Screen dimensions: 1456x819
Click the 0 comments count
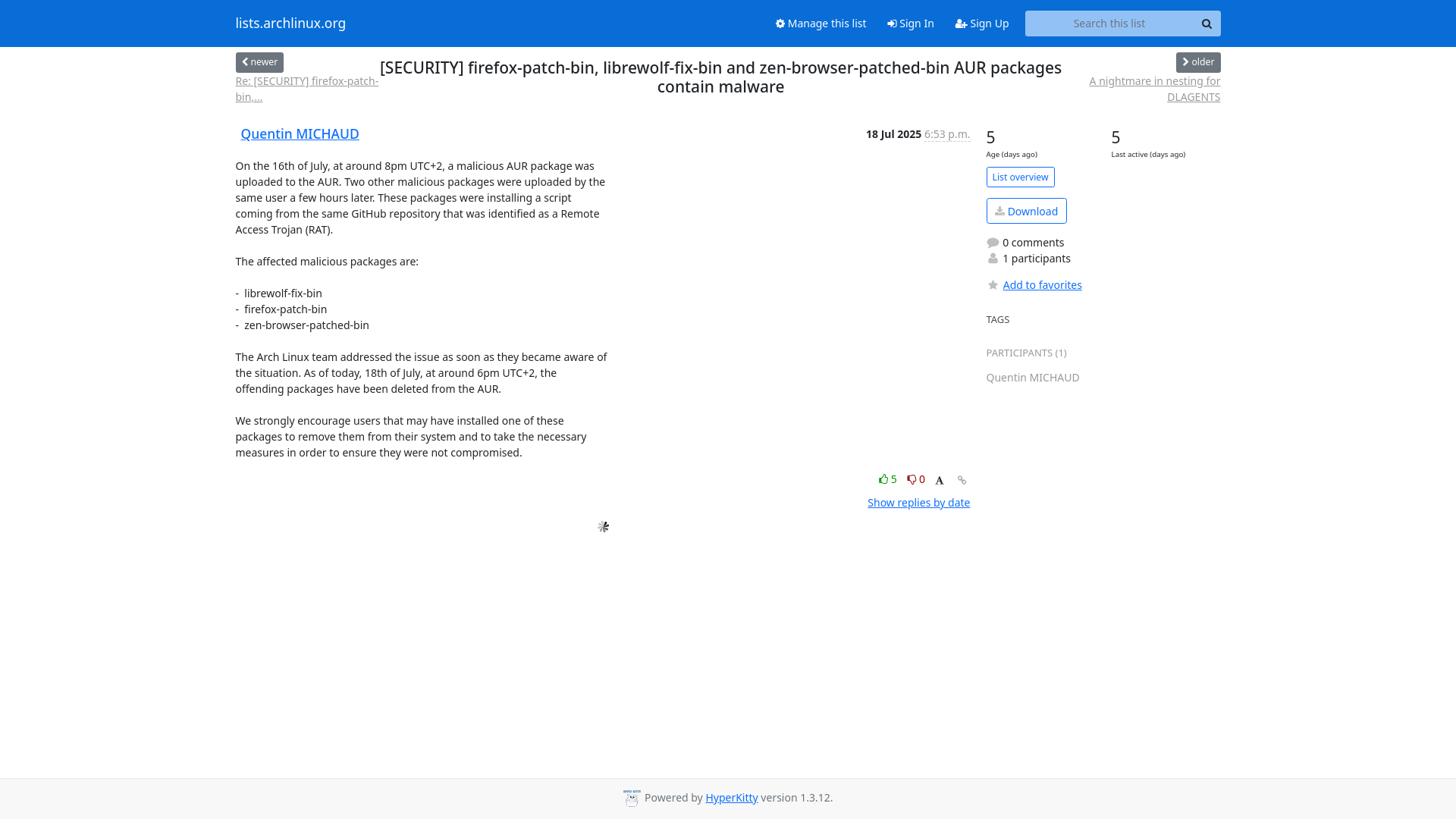coord(1033,243)
